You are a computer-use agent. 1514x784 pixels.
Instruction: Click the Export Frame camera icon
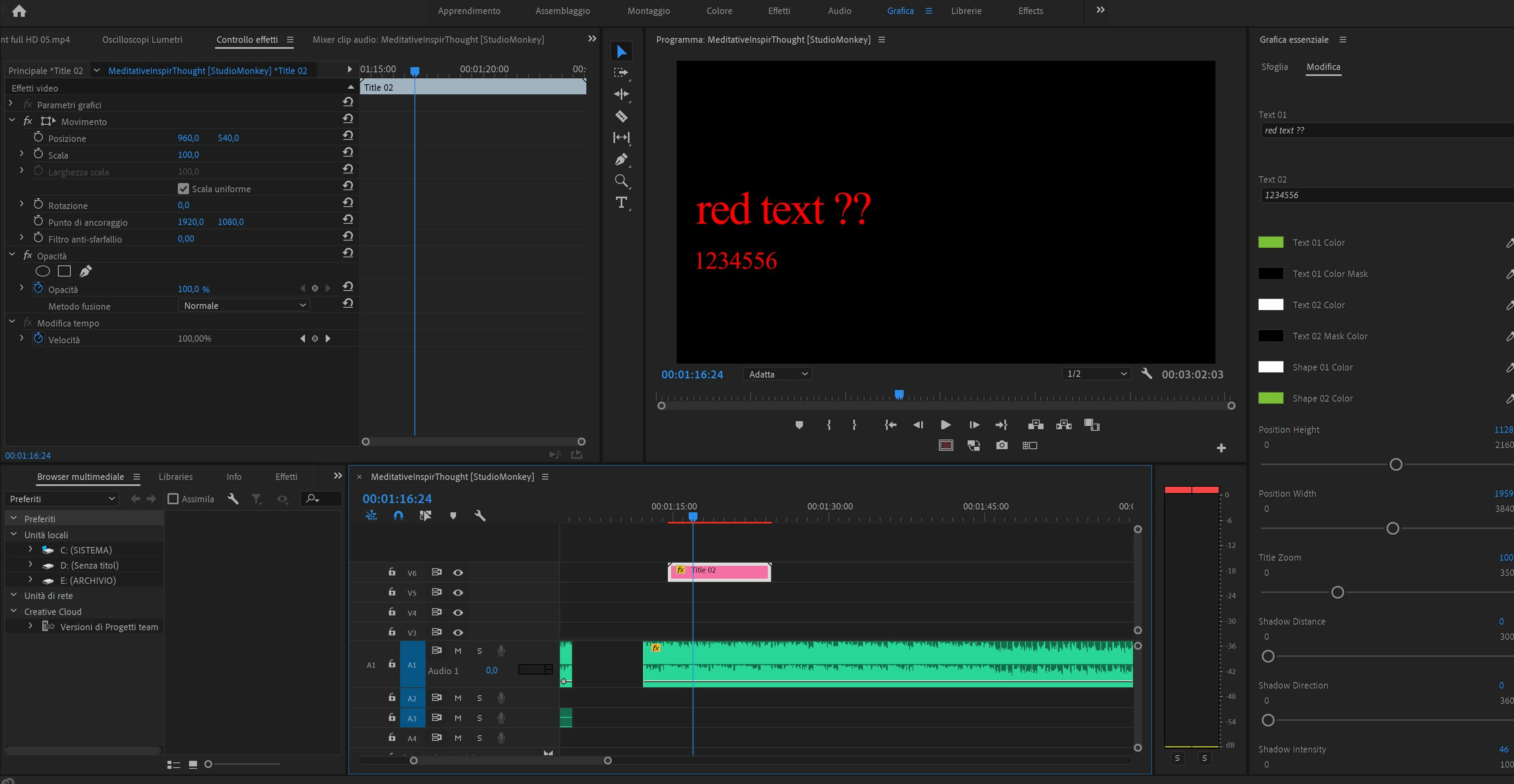point(1002,446)
